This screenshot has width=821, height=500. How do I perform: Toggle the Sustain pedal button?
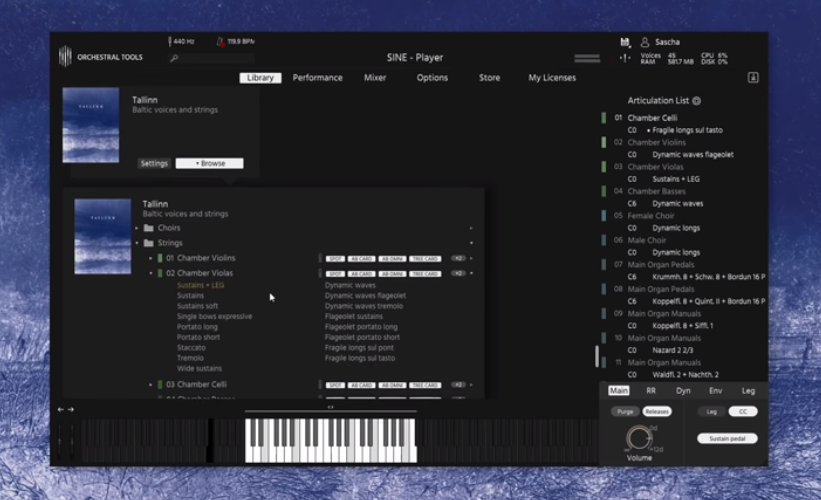click(727, 439)
